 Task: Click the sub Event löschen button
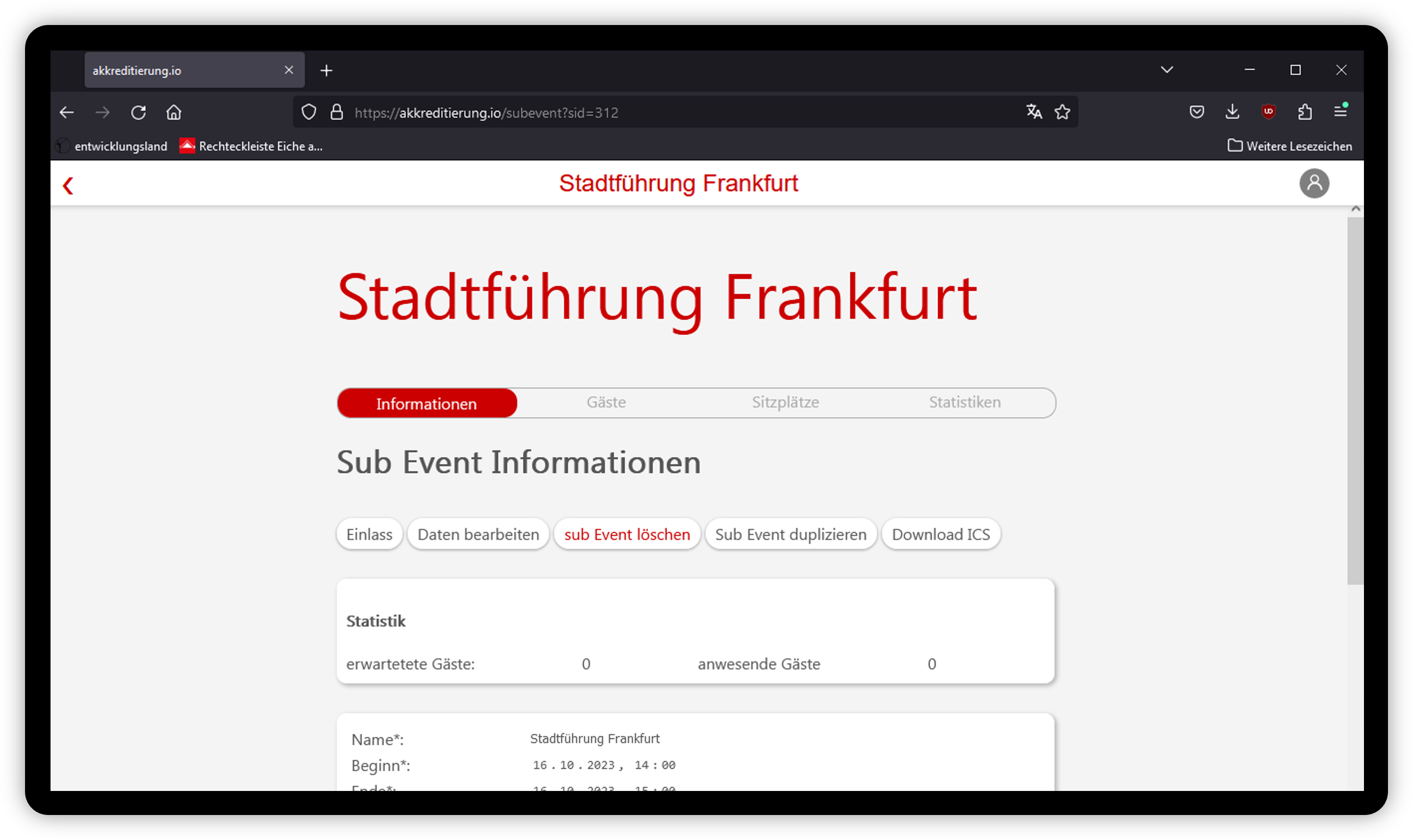point(627,534)
